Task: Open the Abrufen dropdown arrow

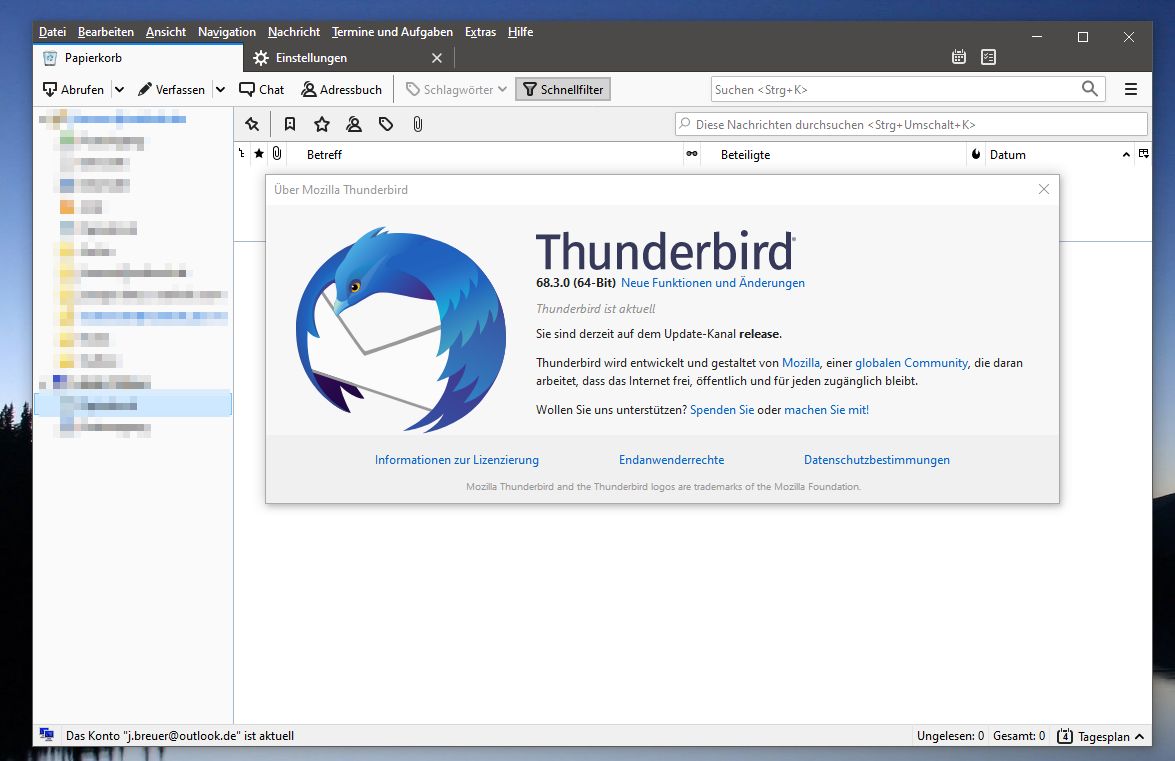Action: tap(119, 89)
